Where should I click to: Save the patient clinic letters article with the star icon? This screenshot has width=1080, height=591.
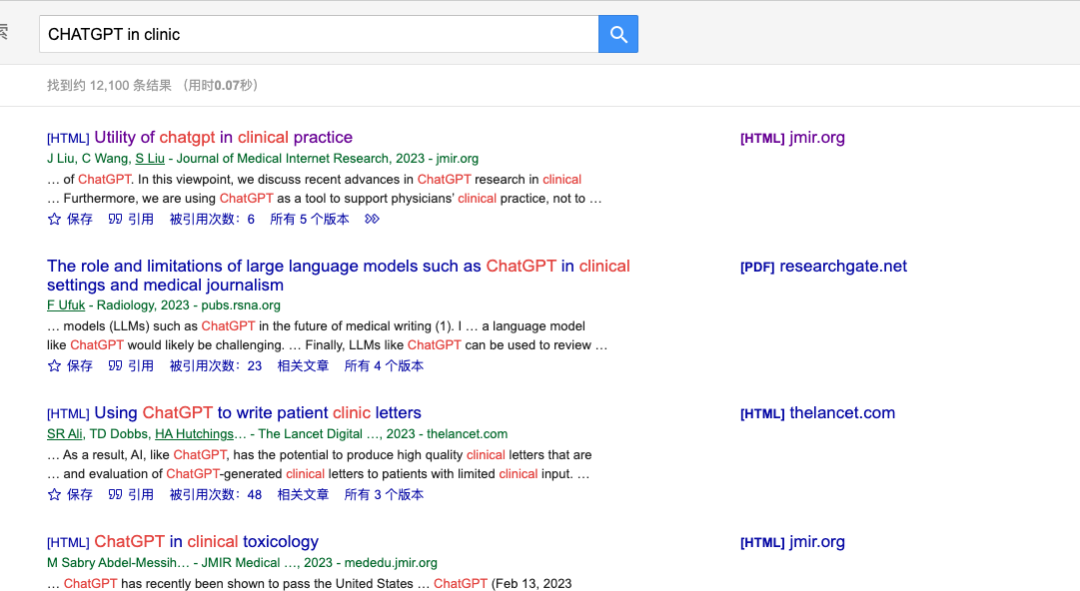[54, 495]
